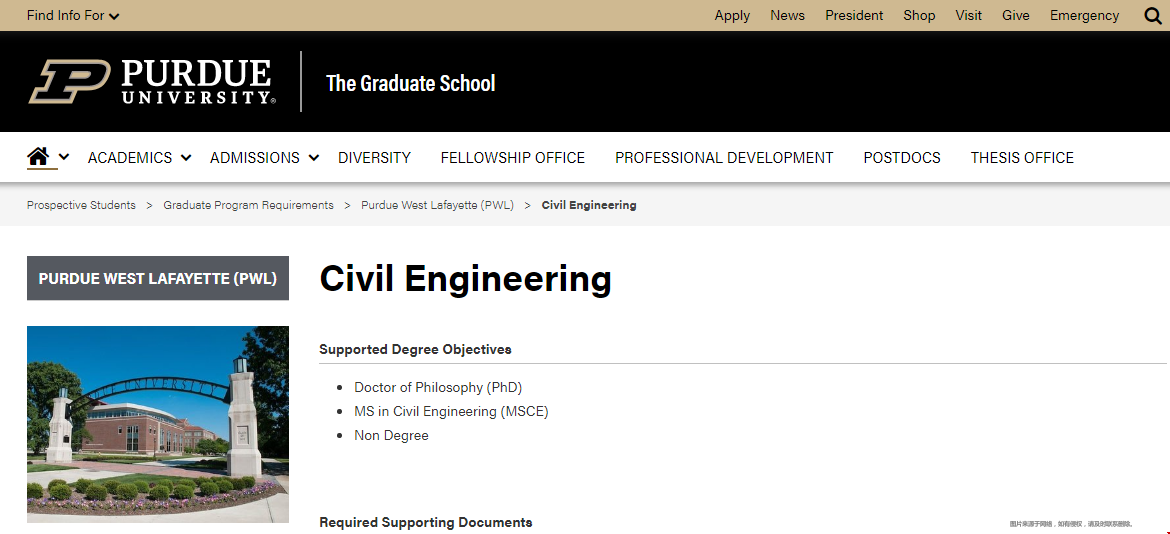Screen dimensions: 1170x534
Task: Expand the chevron beside the home icon
Action: 64,157
